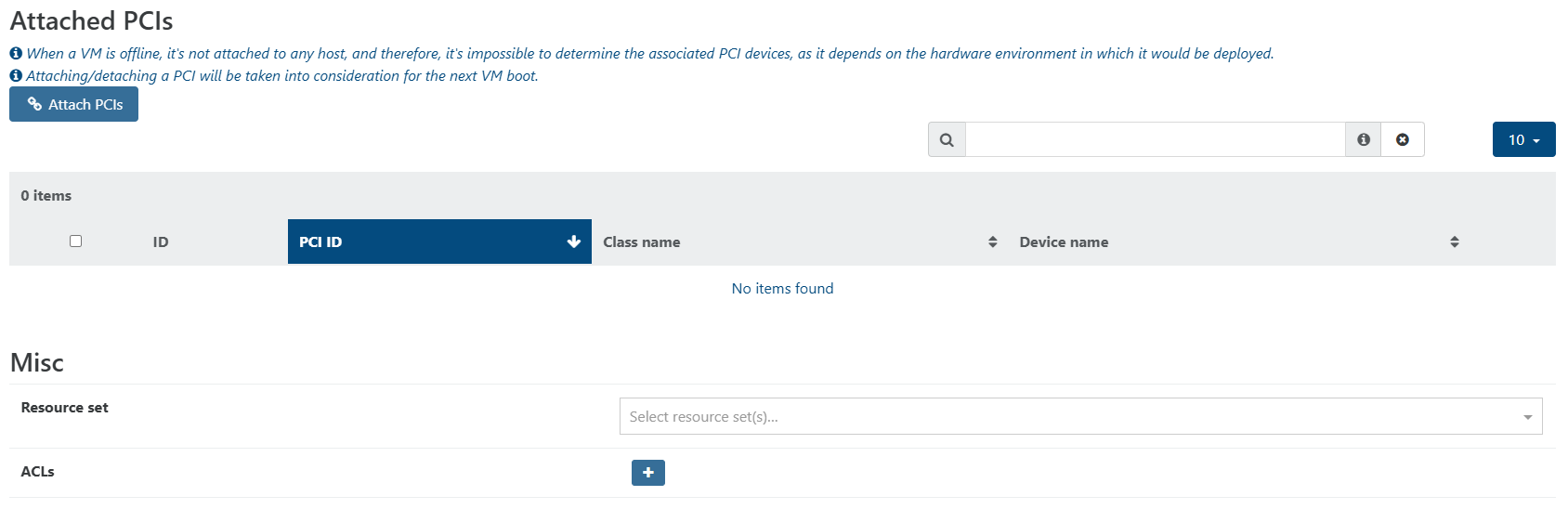Expand the resource set caret arrow
The image size is (1568, 509).
[x=1528, y=417]
